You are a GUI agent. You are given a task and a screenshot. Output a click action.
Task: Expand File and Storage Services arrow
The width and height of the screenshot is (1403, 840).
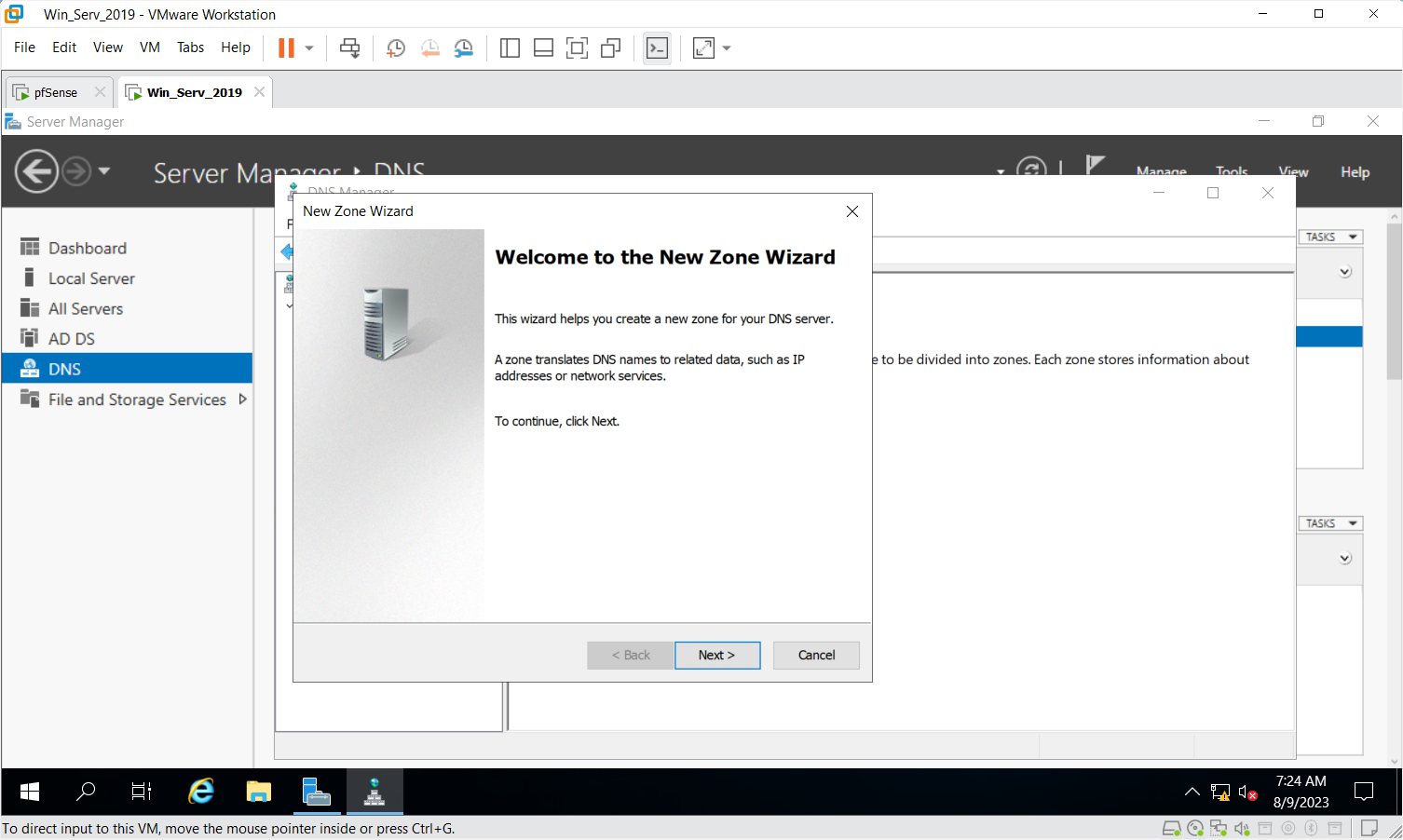tap(242, 399)
